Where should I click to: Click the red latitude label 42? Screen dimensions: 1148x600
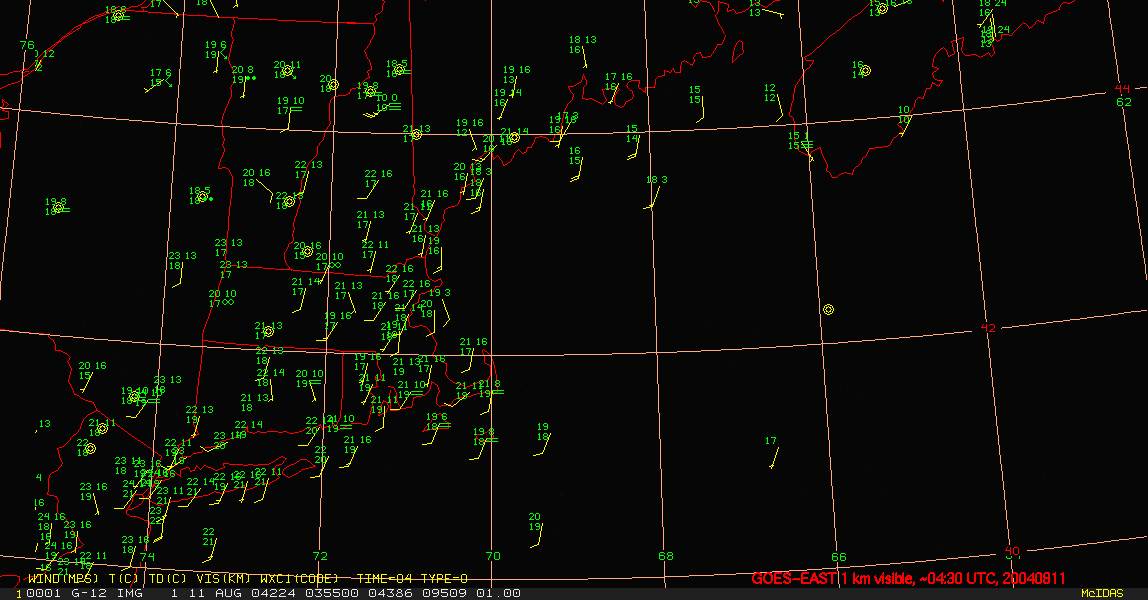[x=988, y=328]
